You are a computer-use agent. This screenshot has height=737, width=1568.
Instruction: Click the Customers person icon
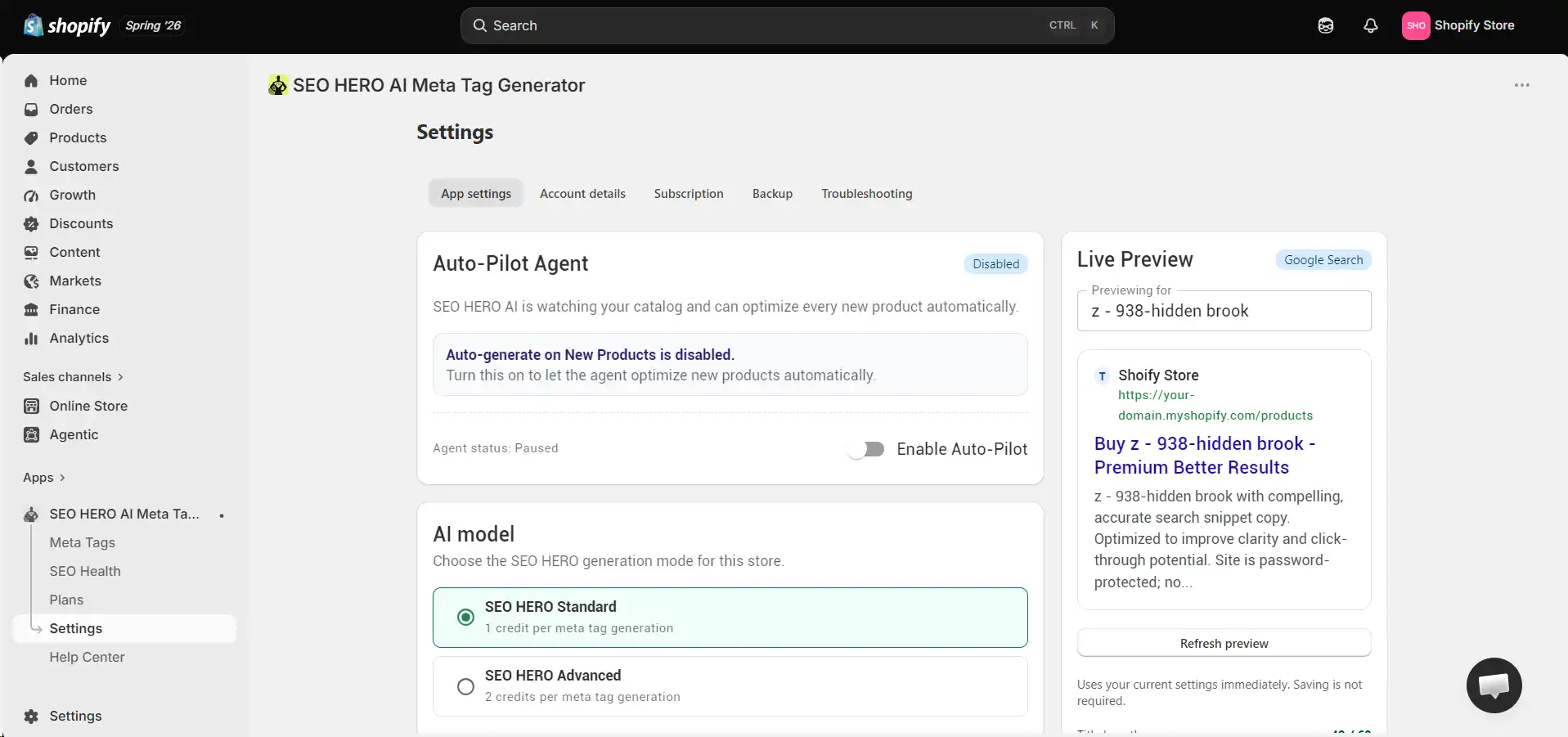pos(31,166)
